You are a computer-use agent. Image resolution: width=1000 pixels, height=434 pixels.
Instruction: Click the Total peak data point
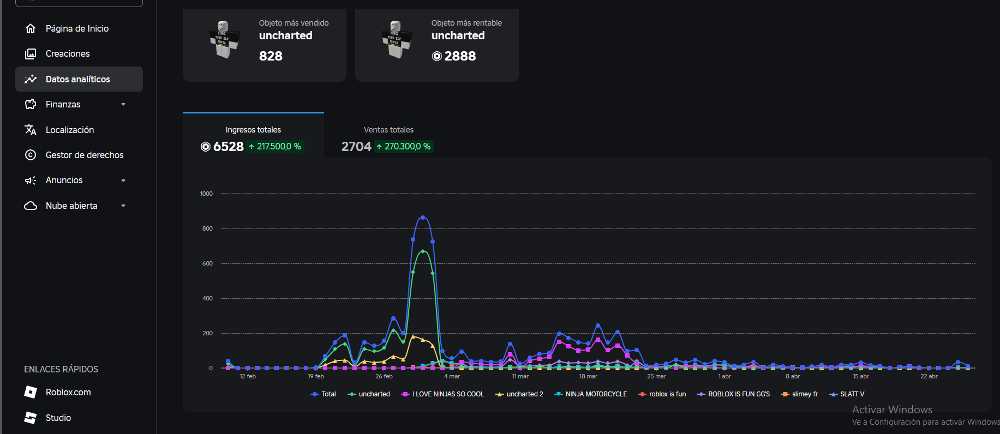click(x=422, y=217)
